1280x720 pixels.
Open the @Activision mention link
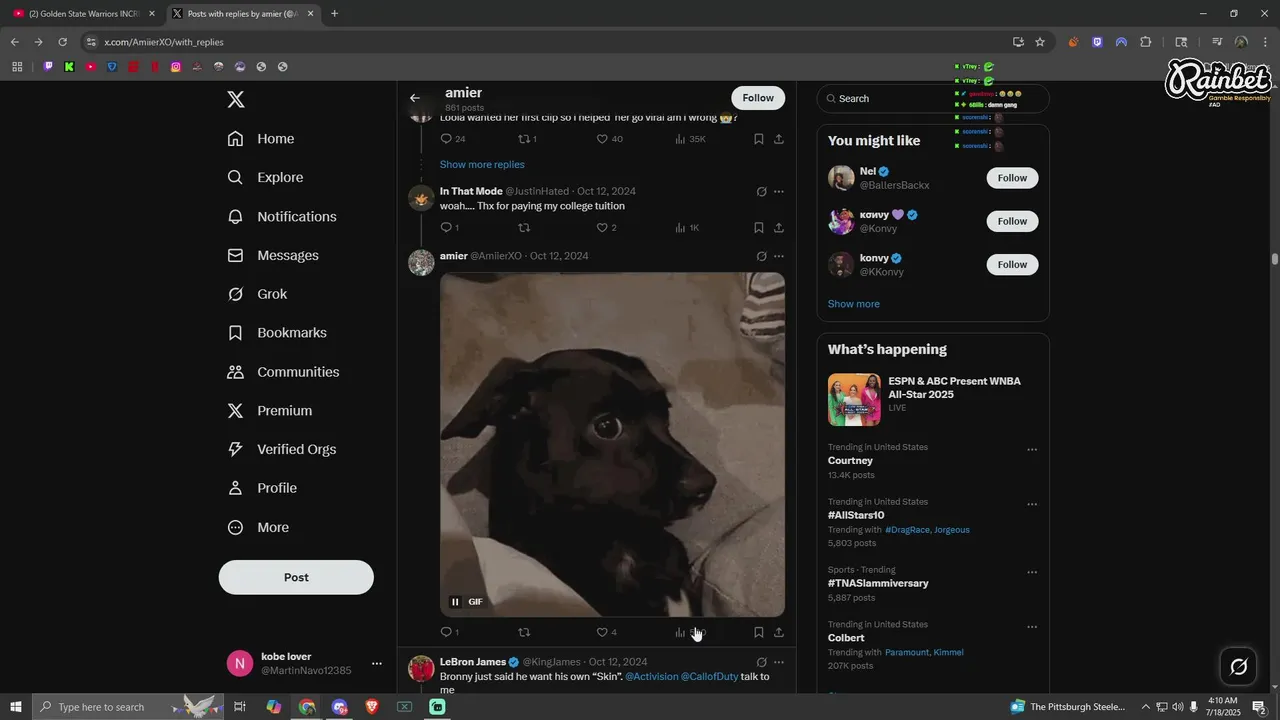[x=652, y=677]
